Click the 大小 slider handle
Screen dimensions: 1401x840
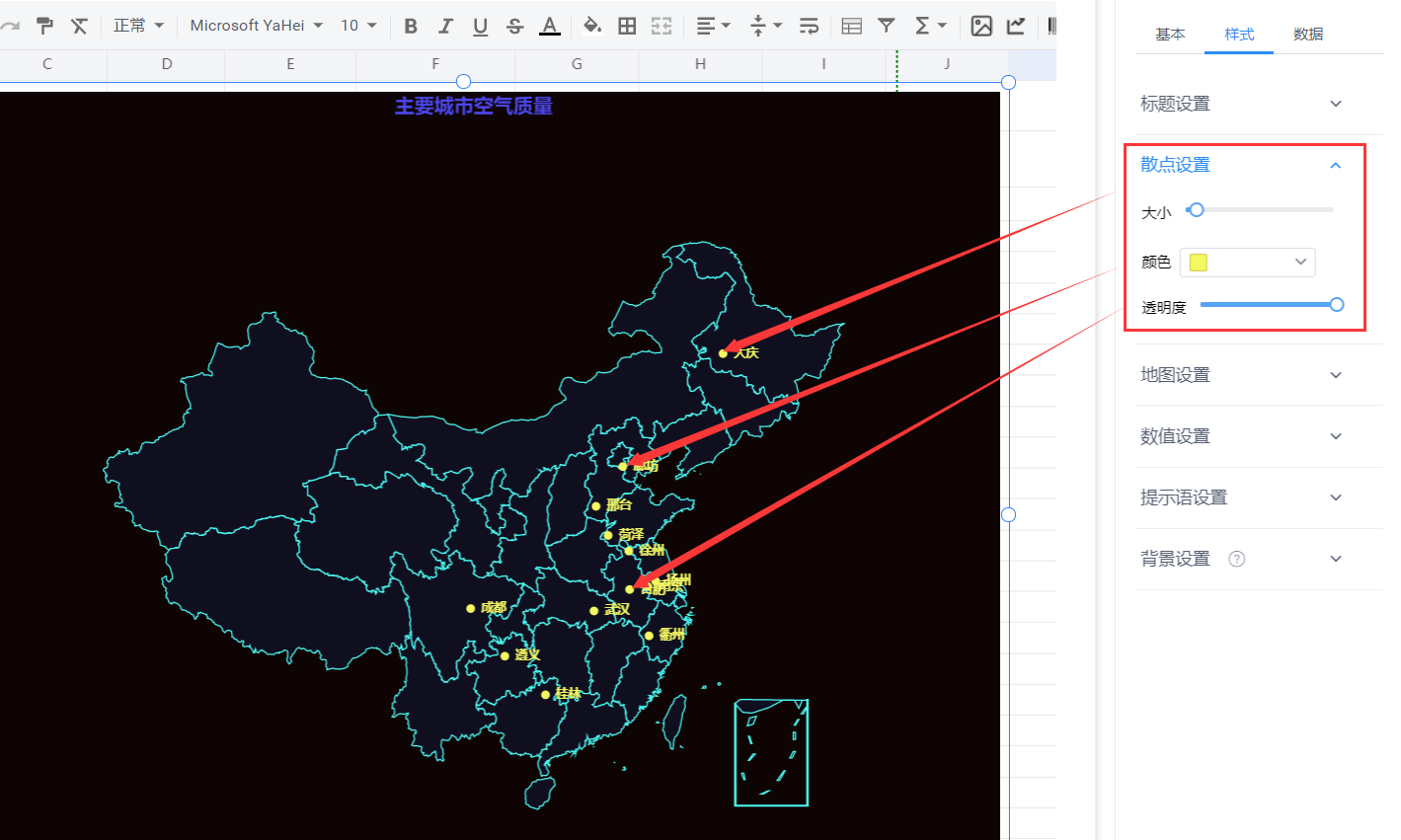[1196, 210]
